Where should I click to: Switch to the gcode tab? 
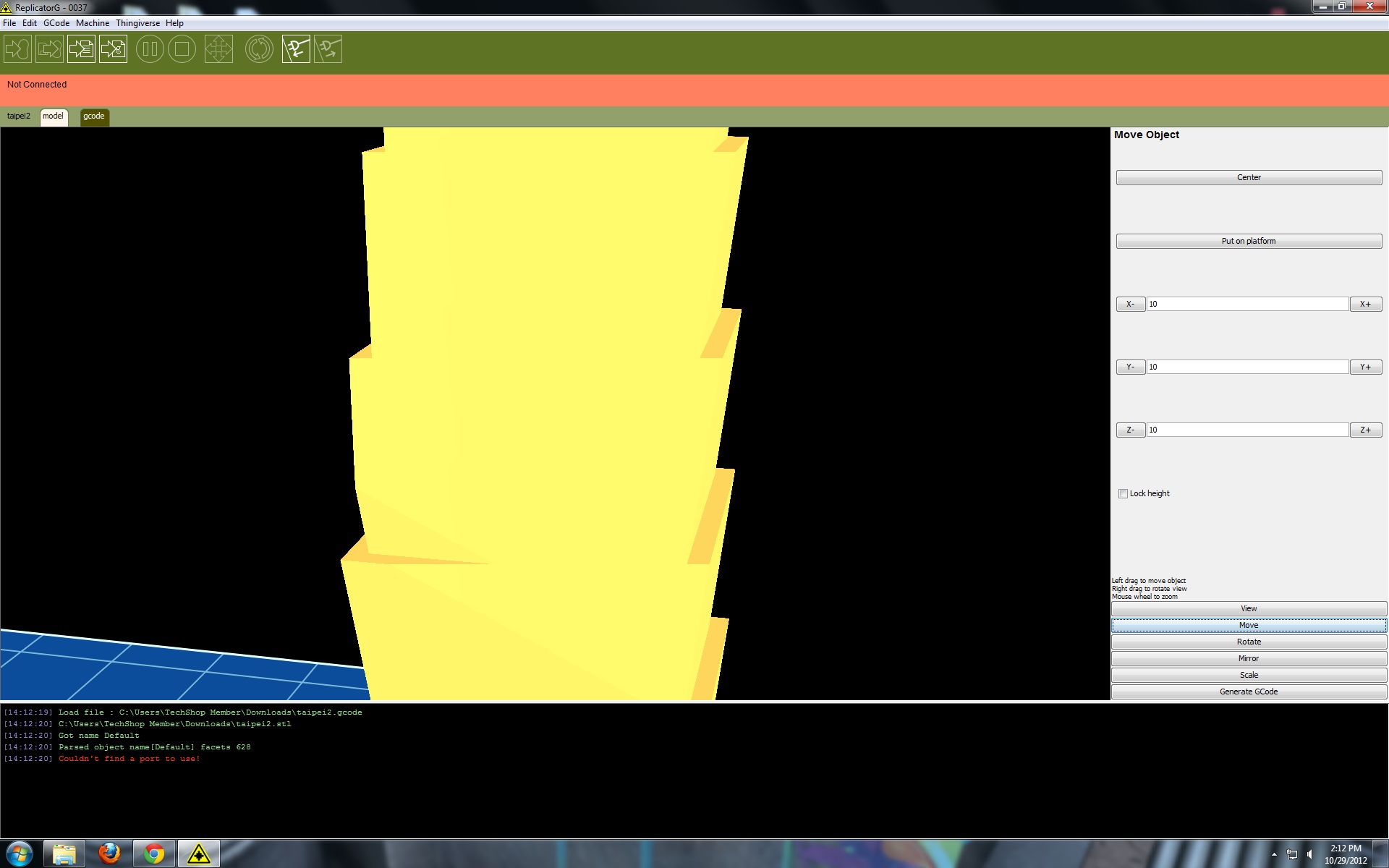[94, 116]
